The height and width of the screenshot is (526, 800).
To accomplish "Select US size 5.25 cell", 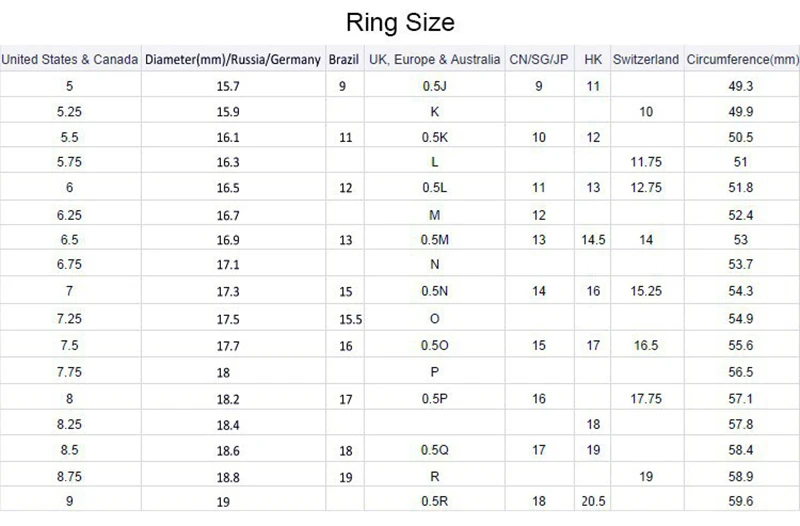I will coord(69,112).
